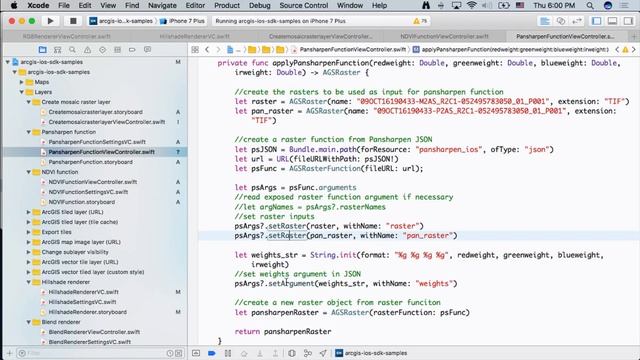
Task: Open HillshadeRenderer.storyboard file
Action: pos(87,312)
